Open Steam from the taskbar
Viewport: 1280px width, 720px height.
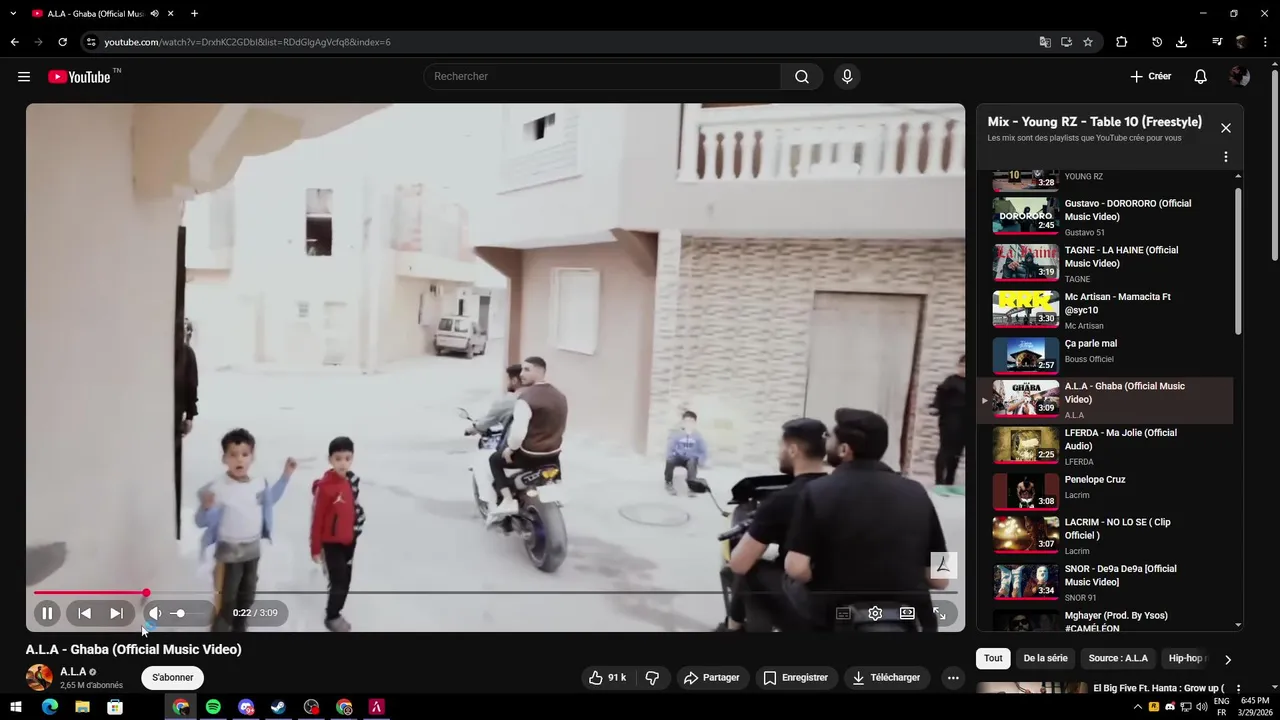279,707
